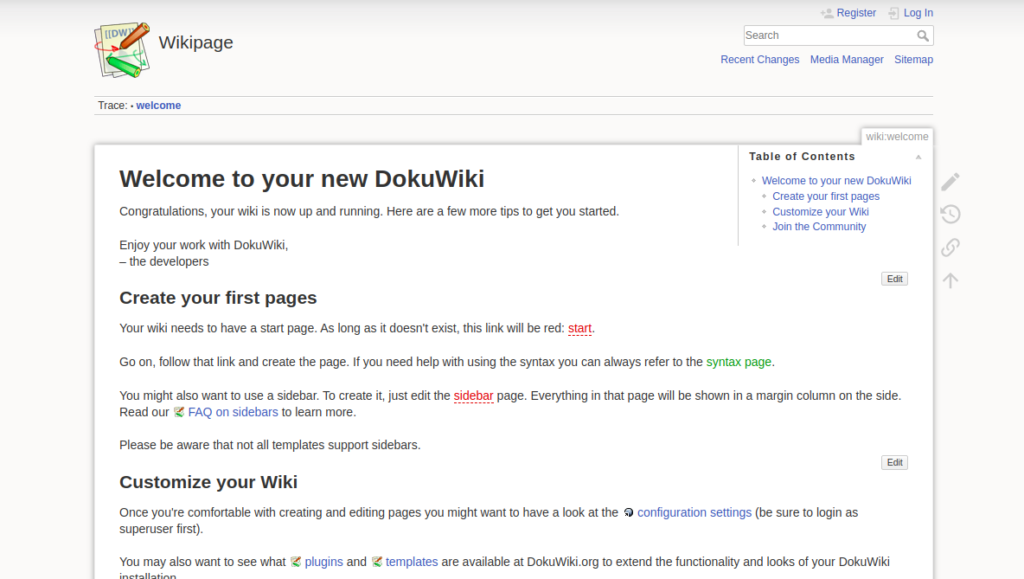Click the Table of Contents heading
Screen dimensions: 1024x579
(802, 157)
